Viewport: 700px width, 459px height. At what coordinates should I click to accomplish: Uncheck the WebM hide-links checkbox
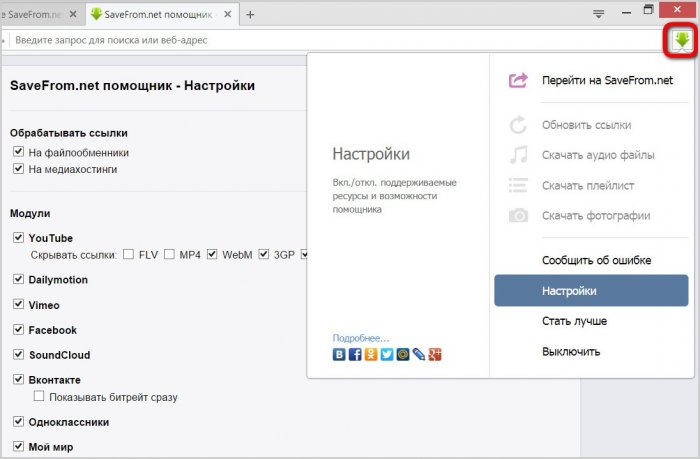pos(212,255)
